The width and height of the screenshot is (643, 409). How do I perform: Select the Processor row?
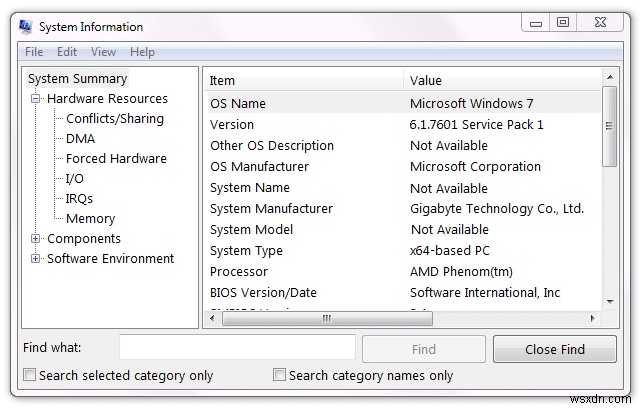pos(404,272)
